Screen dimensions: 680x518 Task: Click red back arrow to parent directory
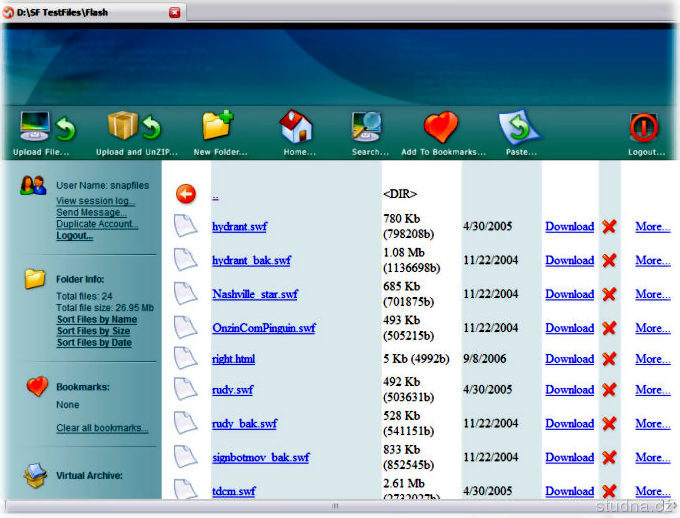click(x=186, y=194)
